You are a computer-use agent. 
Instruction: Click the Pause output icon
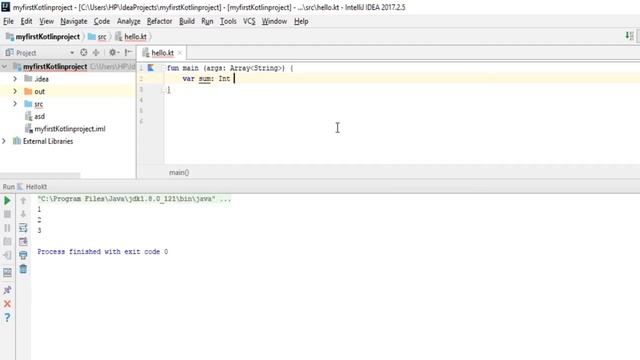(x=7, y=228)
